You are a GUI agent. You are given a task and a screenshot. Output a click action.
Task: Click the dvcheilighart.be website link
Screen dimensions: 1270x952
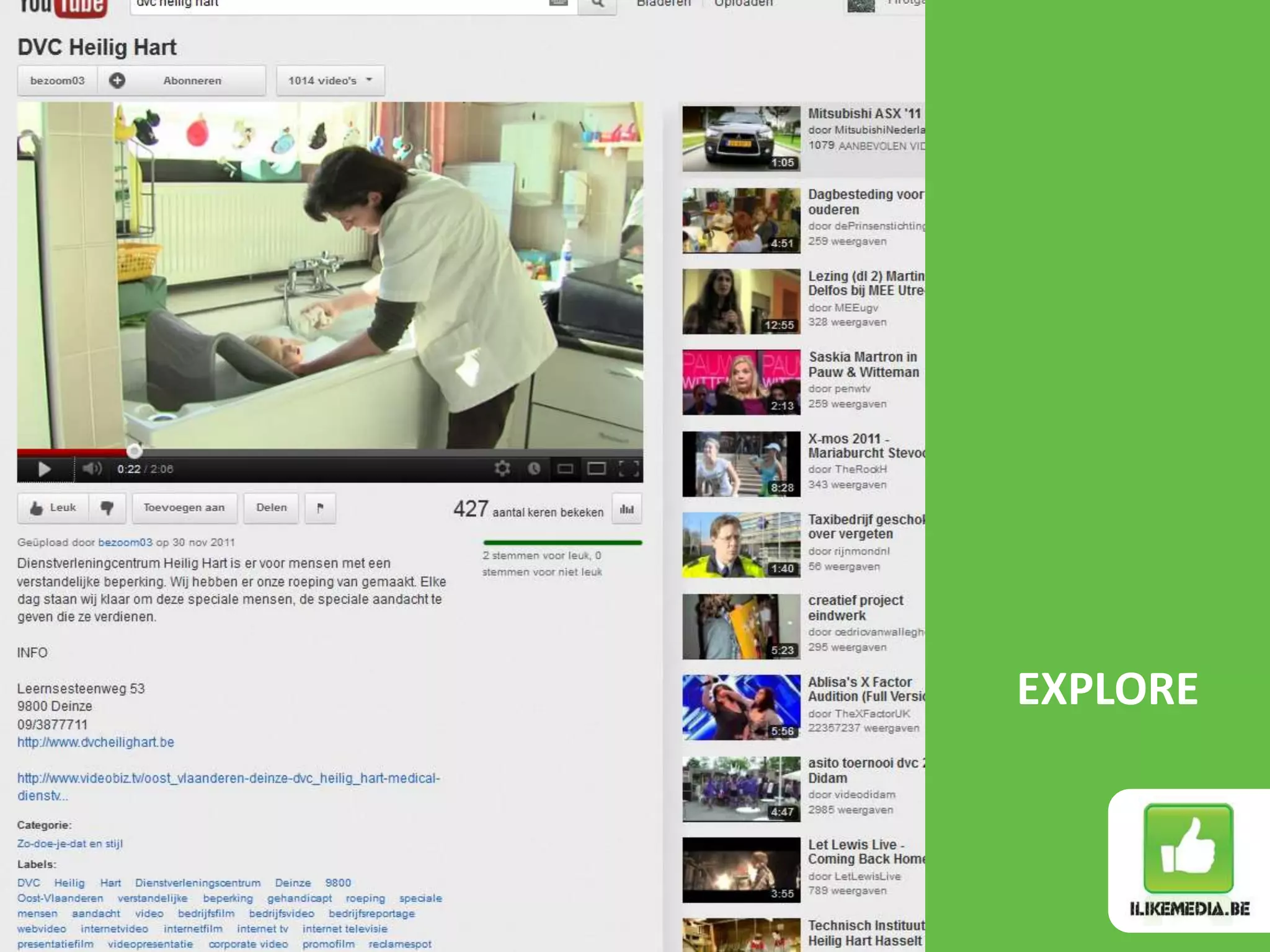(95, 742)
